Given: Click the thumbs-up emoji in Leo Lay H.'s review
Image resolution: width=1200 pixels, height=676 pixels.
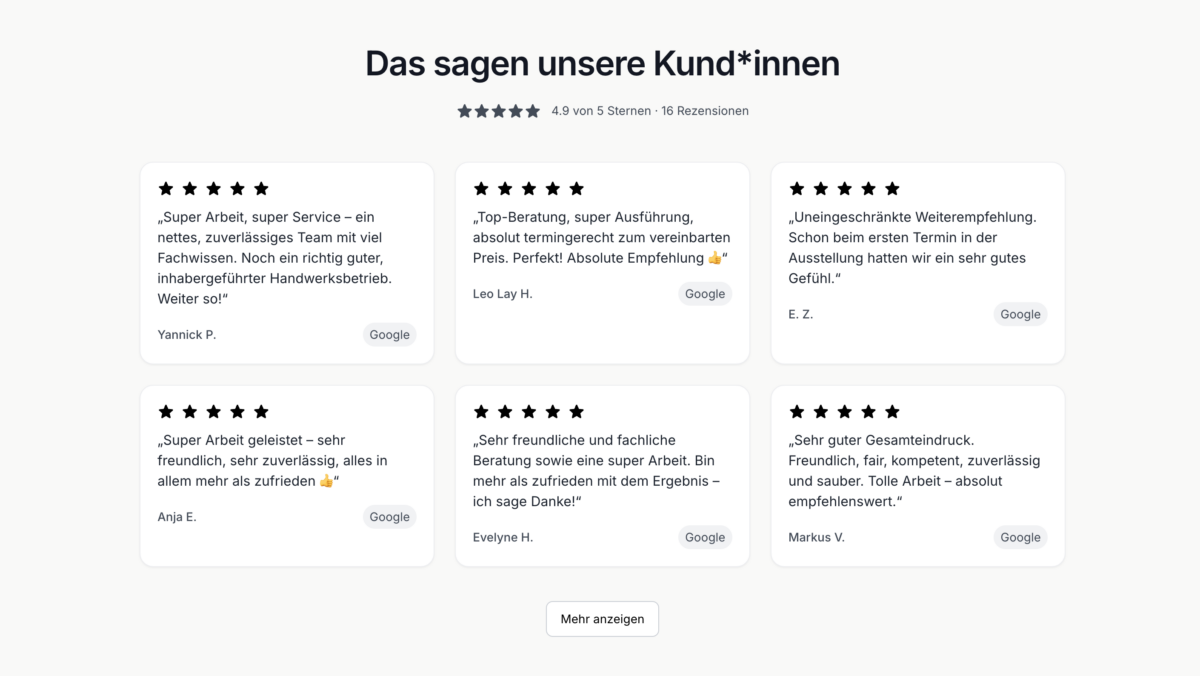Looking at the screenshot, I should coord(714,258).
